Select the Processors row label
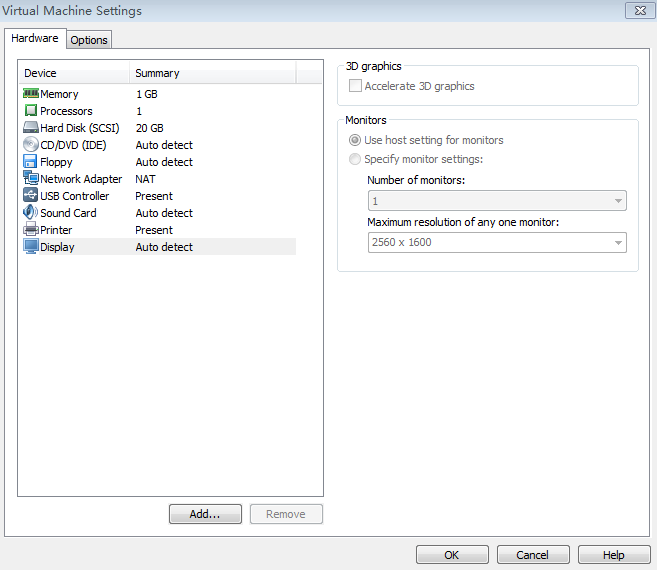 (x=66, y=111)
